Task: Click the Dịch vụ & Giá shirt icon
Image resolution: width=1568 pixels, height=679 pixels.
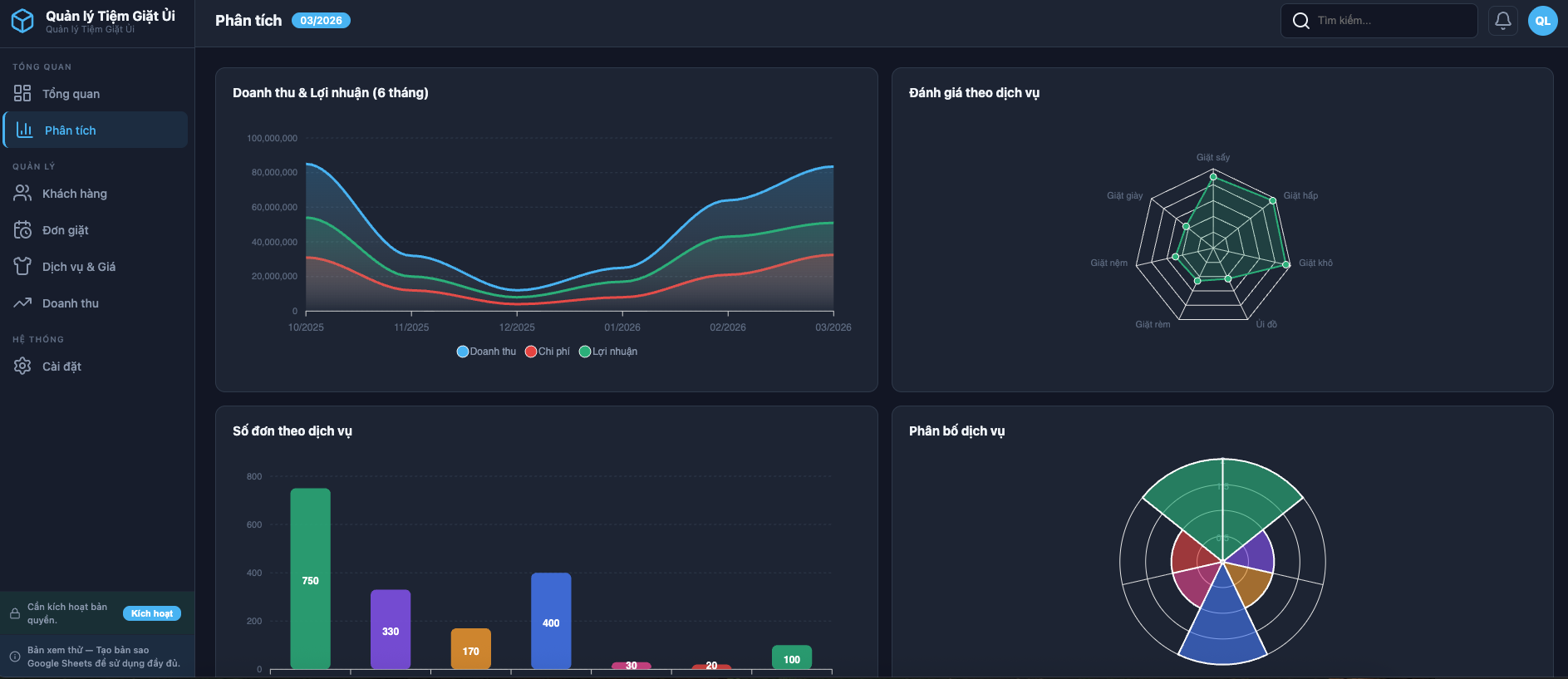Action: [22, 267]
